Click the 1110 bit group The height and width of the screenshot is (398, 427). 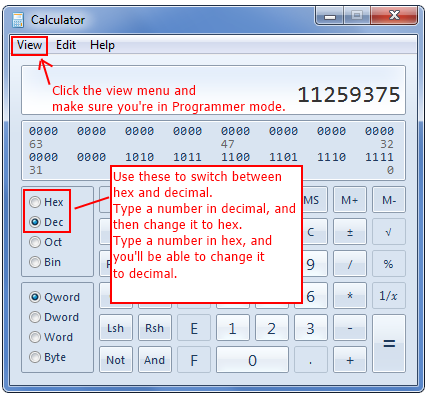pyautogui.click(x=331, y=157)
